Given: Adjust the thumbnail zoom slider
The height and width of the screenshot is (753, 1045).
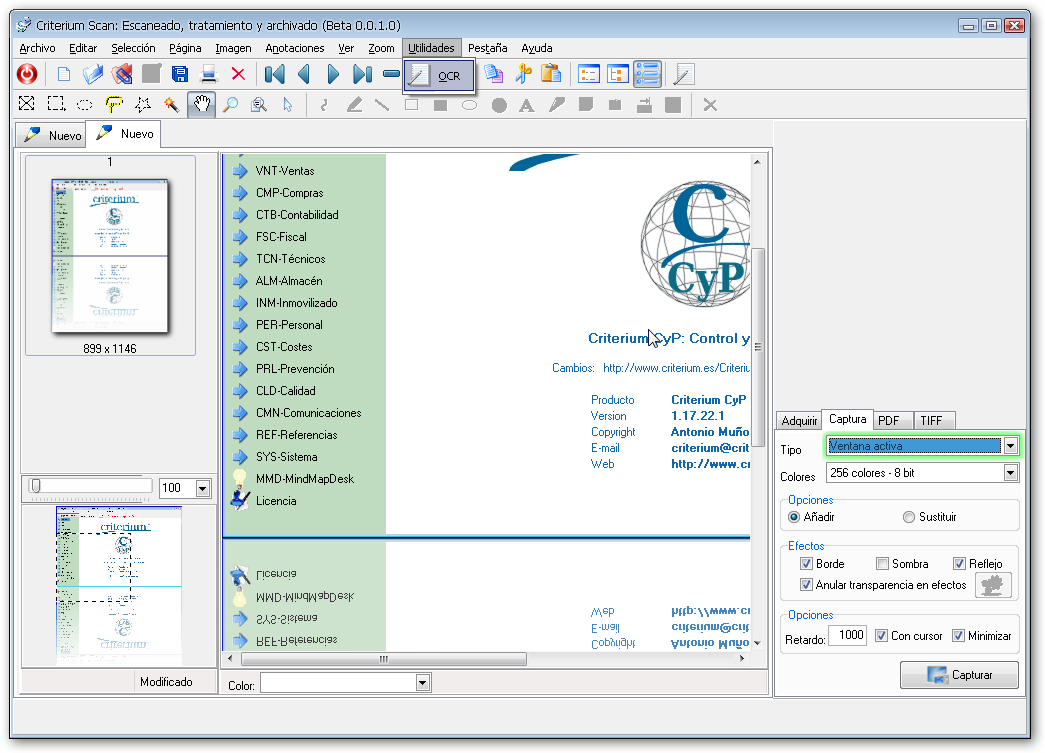Looking at the screenshot, I should pos(36,486).
